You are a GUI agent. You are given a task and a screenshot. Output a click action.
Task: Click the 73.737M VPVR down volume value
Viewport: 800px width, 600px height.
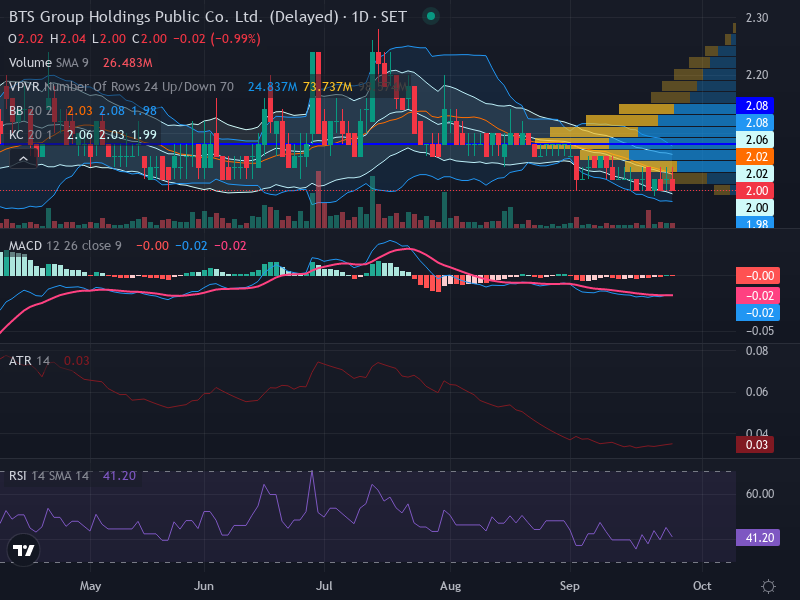point(328,87)
